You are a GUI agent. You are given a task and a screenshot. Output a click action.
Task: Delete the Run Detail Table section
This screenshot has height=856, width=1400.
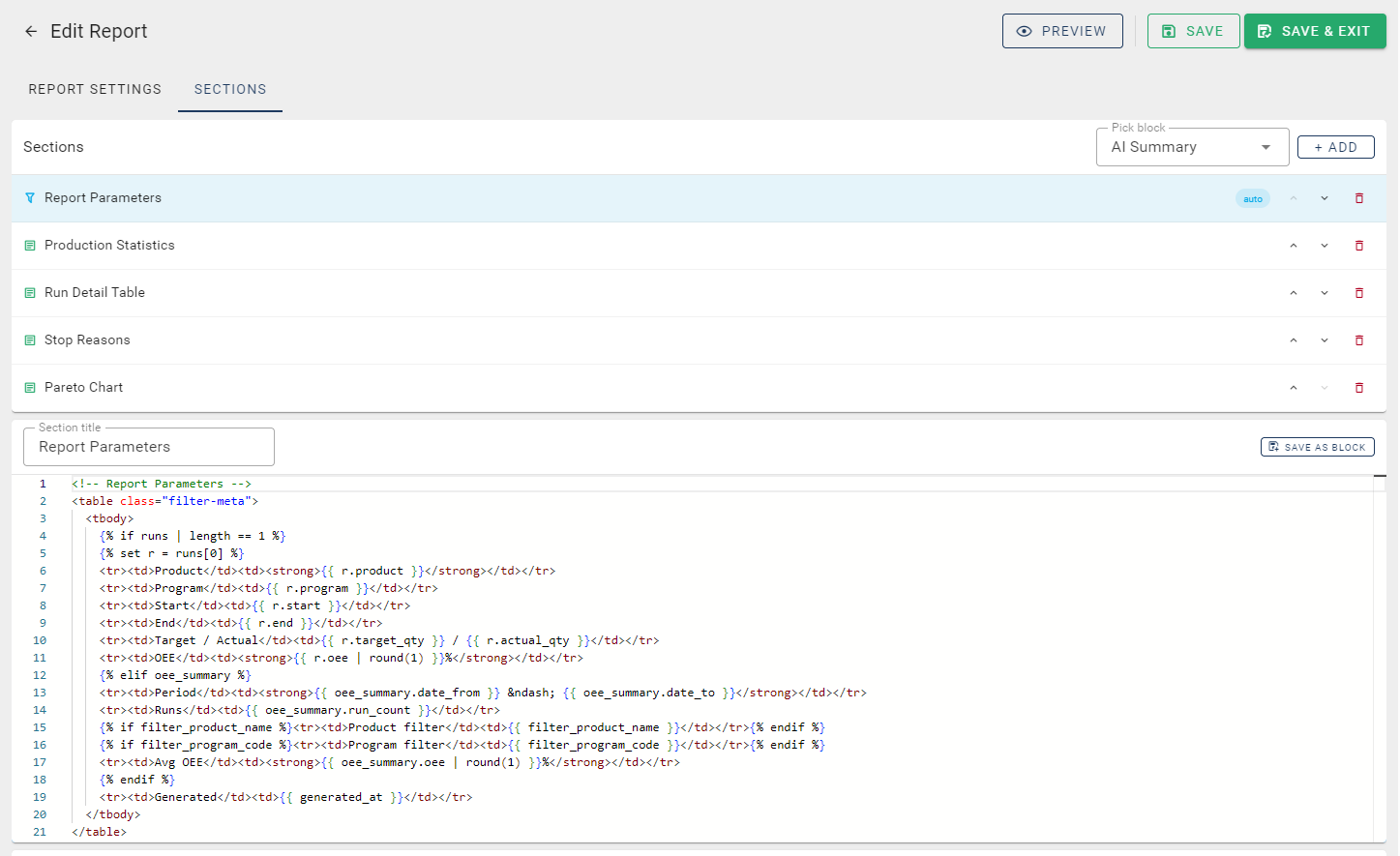(x=1359, y=293)
